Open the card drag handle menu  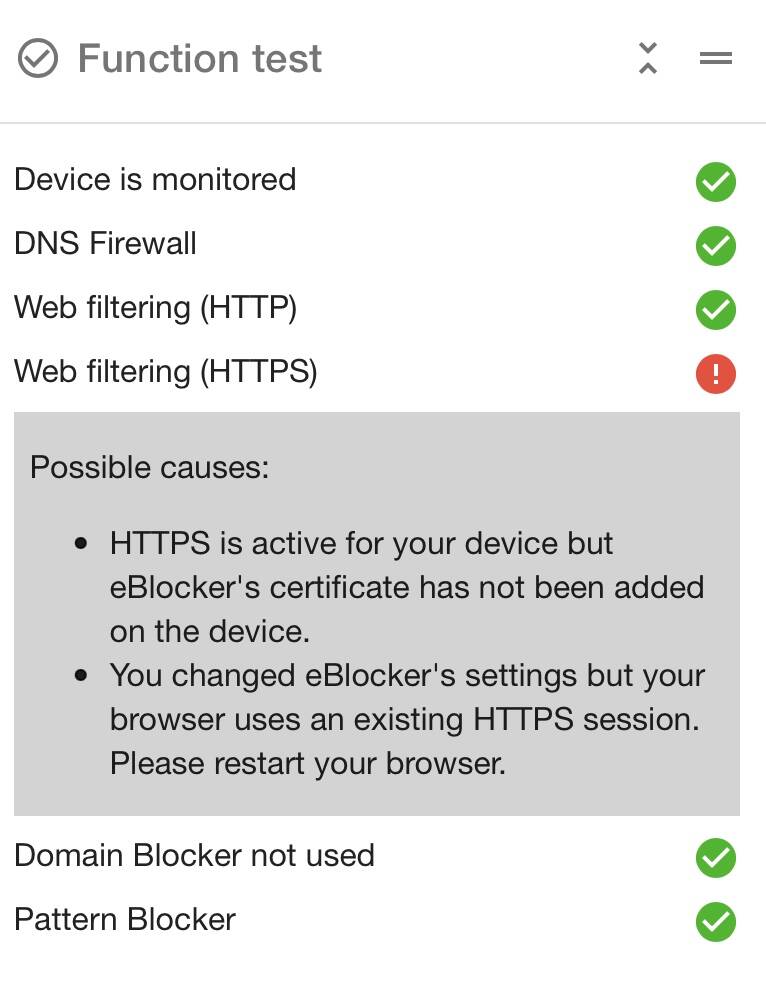(x=716, y=58)
